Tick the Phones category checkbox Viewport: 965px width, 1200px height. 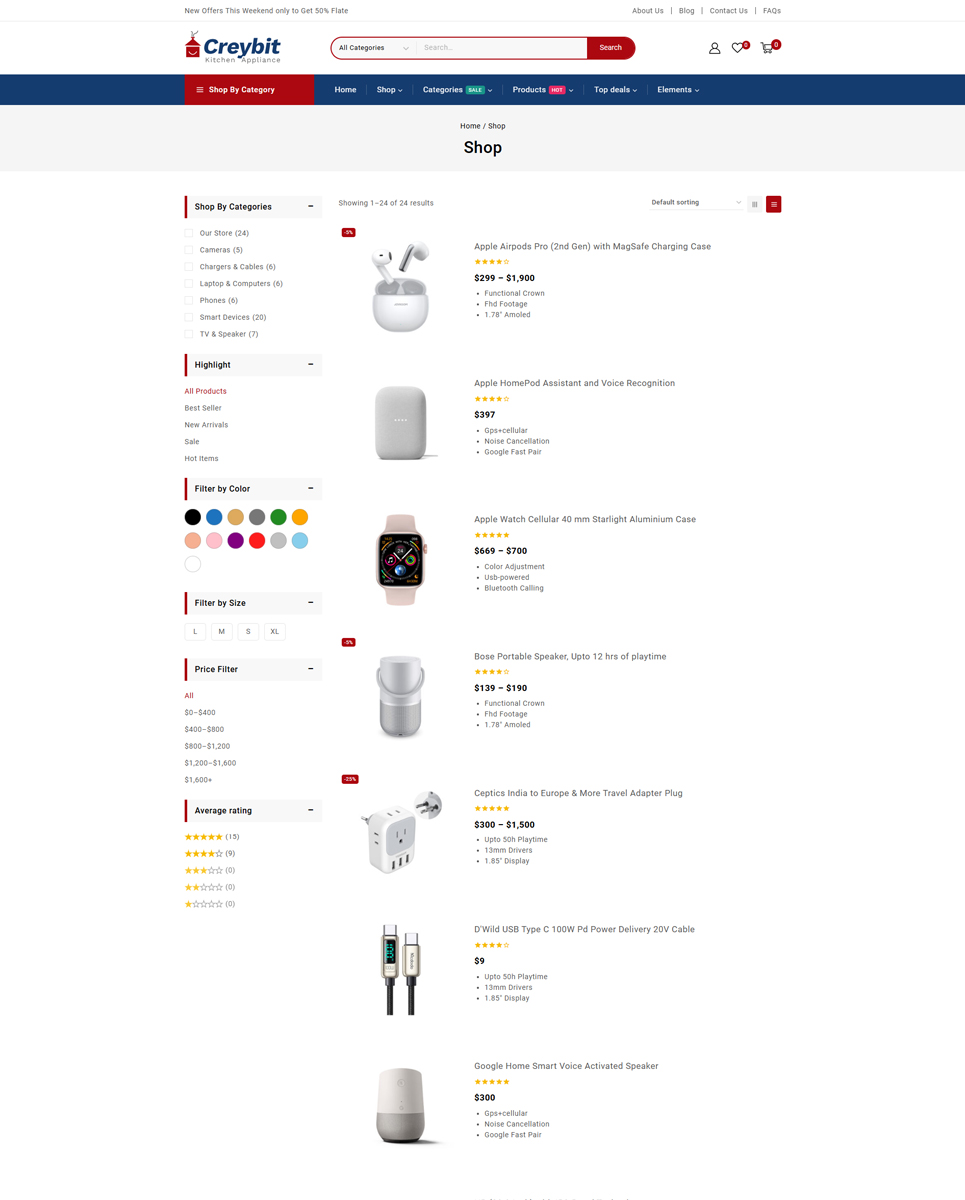point(189,300)
